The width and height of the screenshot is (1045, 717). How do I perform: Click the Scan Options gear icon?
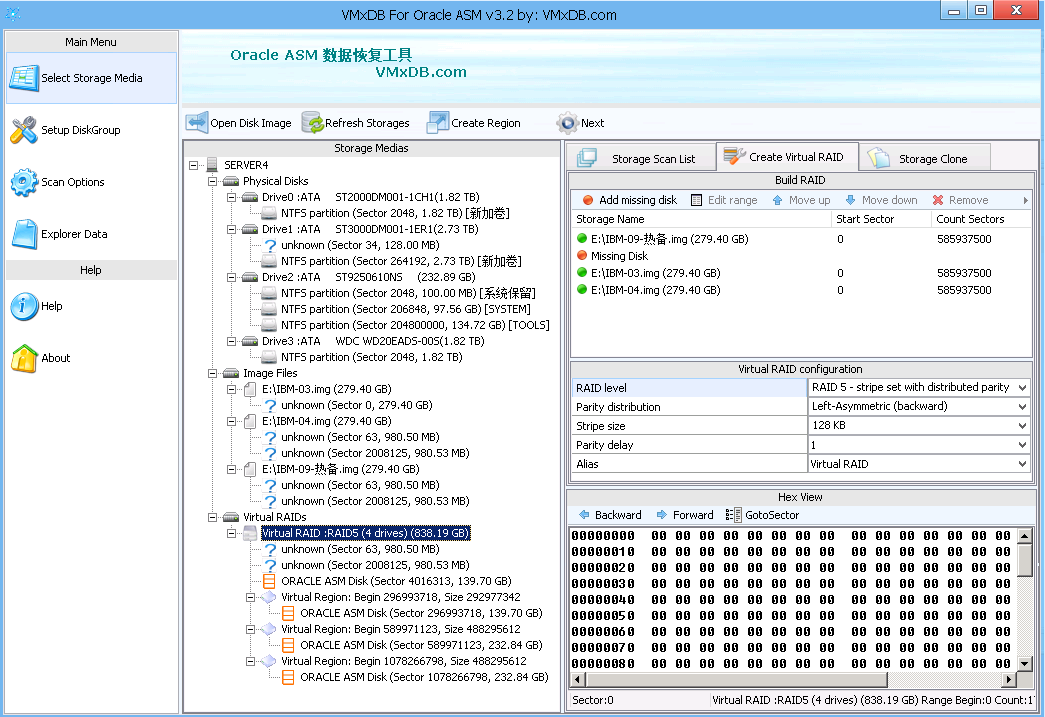pyautogui.click(x=24, y=183)
